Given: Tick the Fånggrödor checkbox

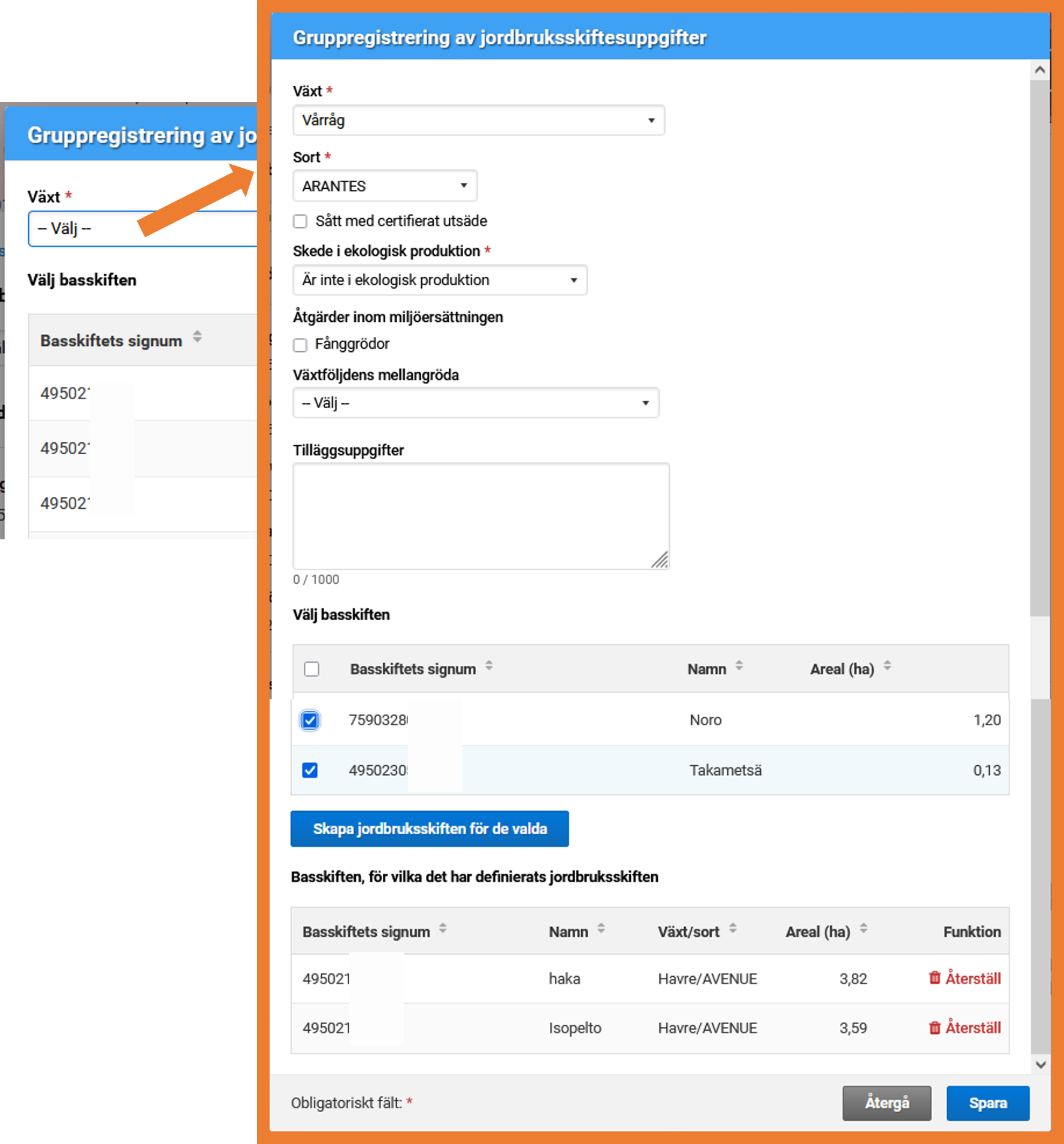Looking at the screenshot, I should click(300, 345).
